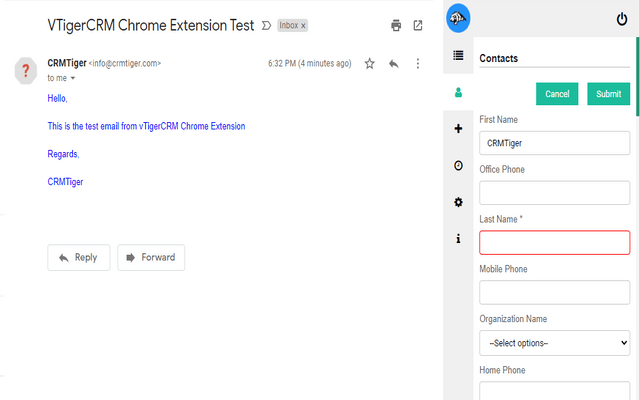640x400 pixels.
Task: Click the reply arrow icon beside the star
Action: pos(393,64)
